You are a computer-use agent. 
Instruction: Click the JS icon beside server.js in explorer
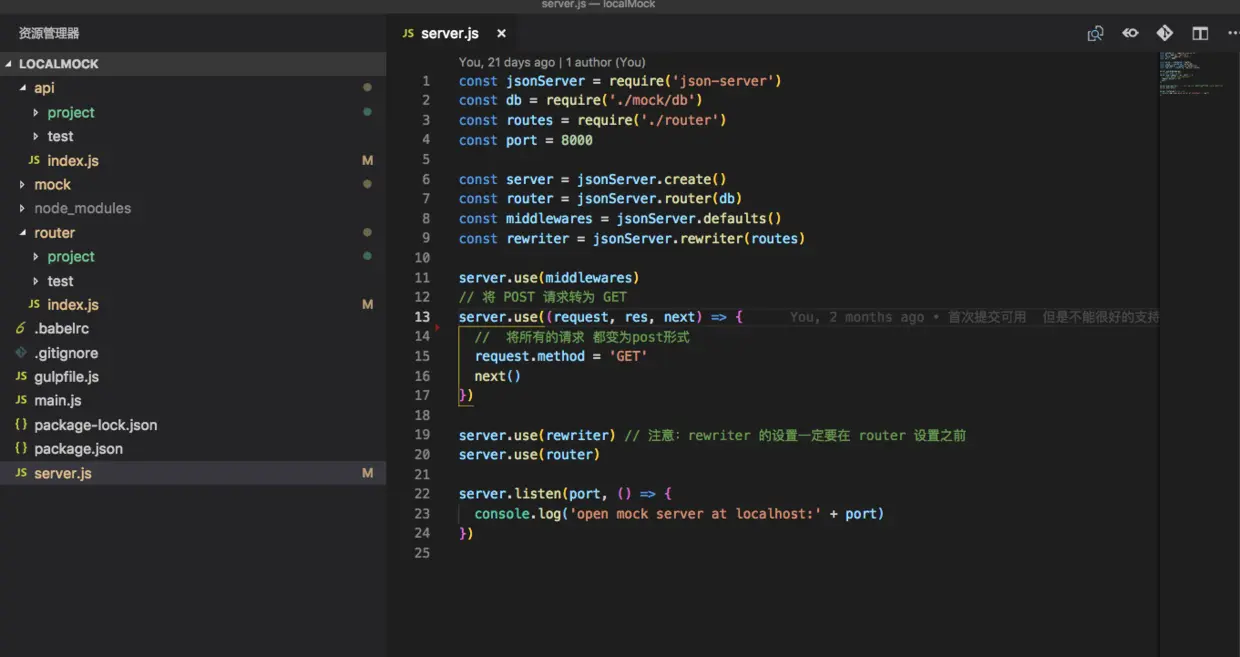pyautogui.click(x=21, y=473)
